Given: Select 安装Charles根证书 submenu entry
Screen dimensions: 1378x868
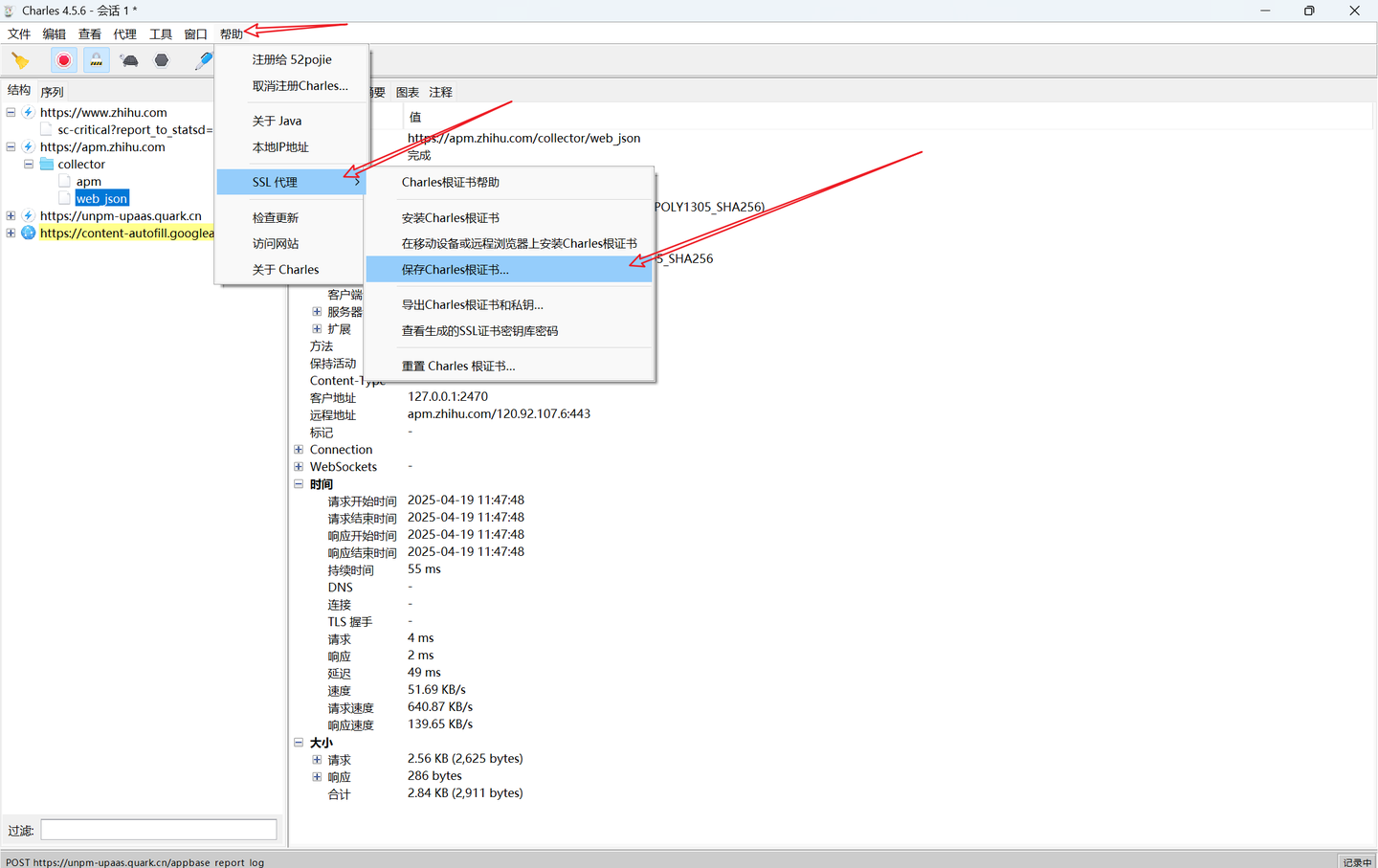Looking at the screenshot, I should pyautogui.click(x=509, y=217).
